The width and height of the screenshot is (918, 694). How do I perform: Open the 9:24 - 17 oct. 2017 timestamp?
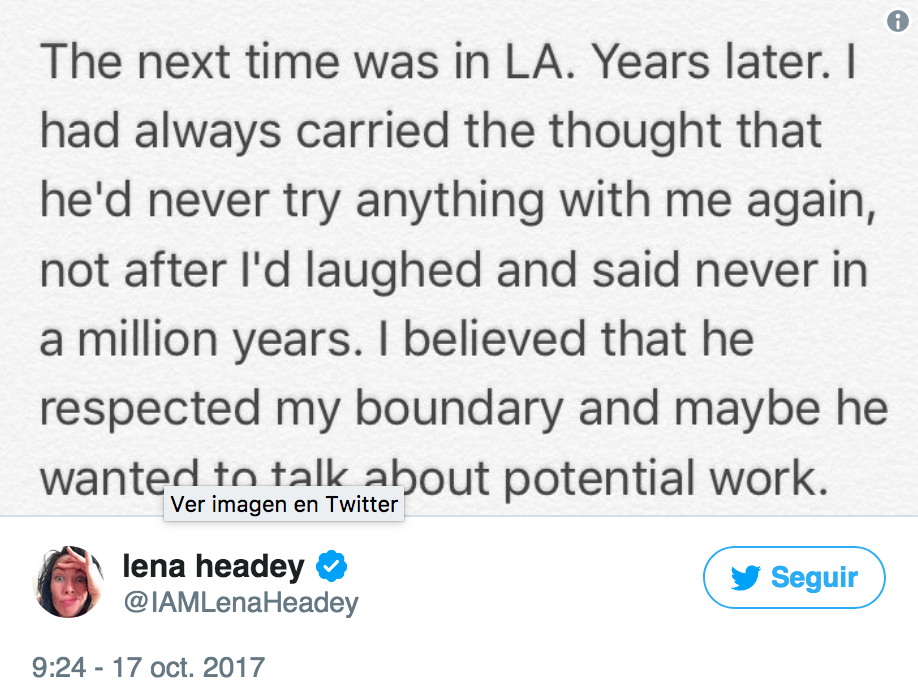(148, 667)
